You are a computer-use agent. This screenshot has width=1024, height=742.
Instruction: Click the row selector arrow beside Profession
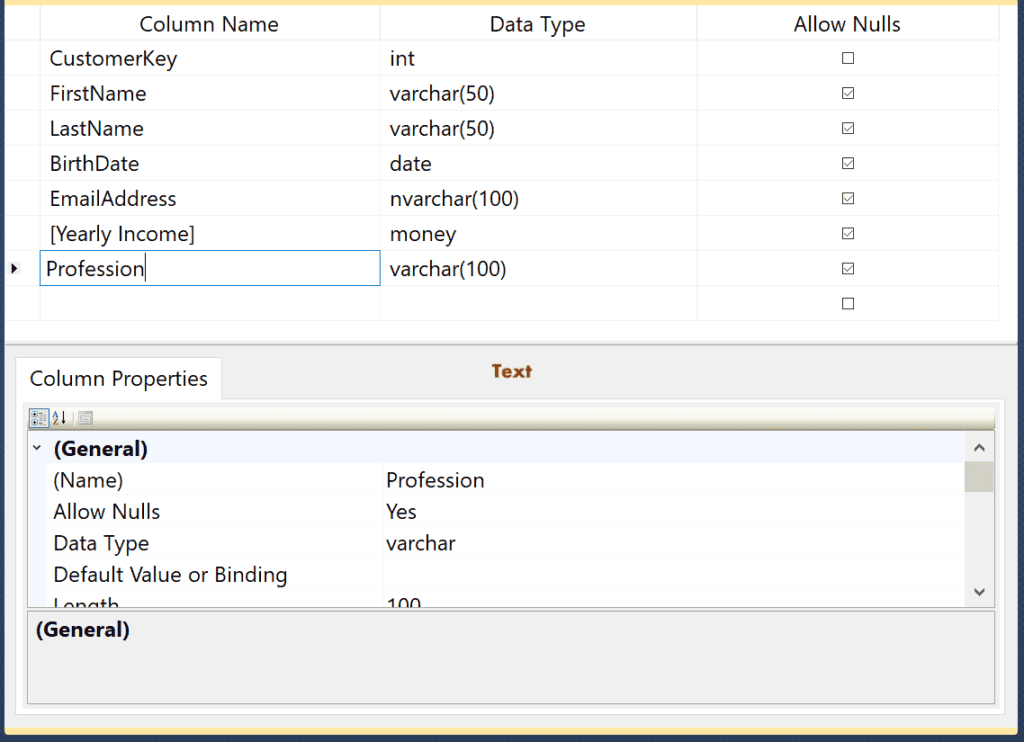tap(15, 268)
